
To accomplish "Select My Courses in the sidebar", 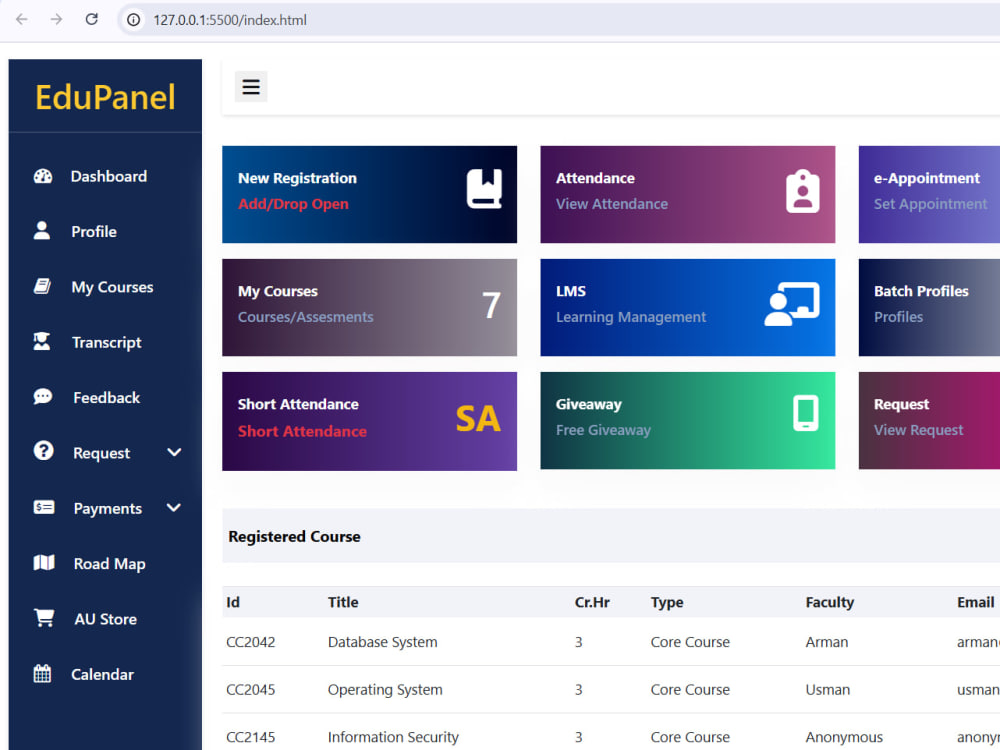I will click(112, 287).
